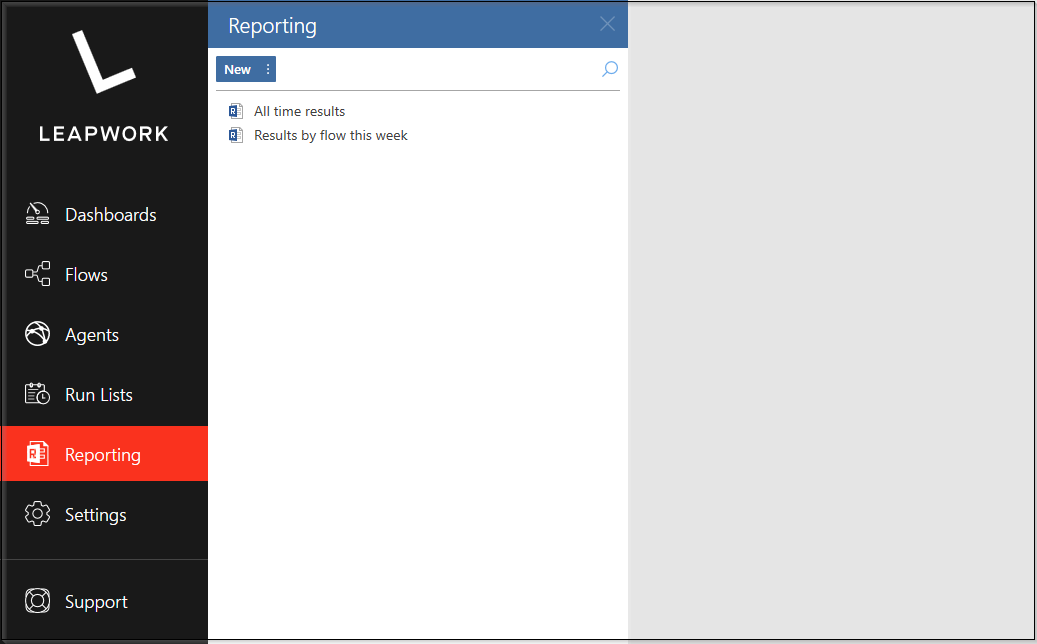Open Run Lists from the sidebar
Viewport: 1037px width, 644px height.
tap(98, 393)
